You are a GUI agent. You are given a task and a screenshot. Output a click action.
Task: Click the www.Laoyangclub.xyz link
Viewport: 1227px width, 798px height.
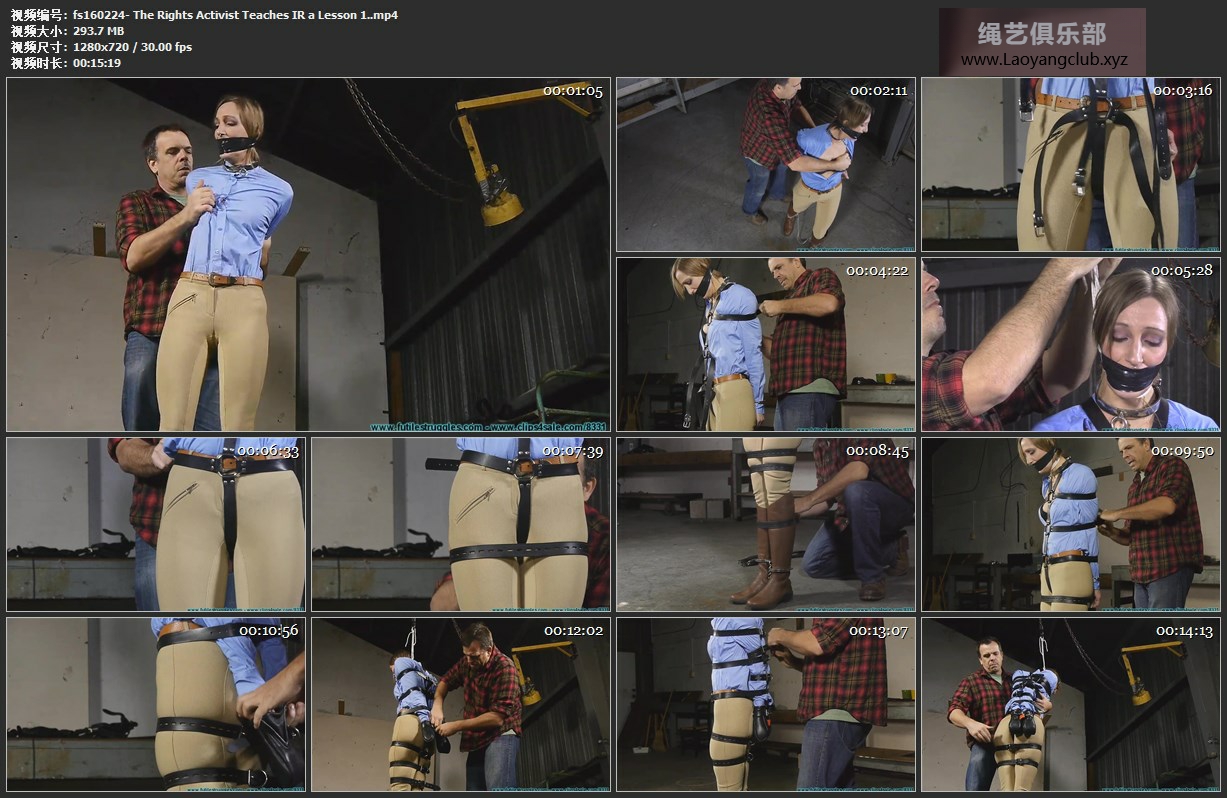pos(1043,60)
